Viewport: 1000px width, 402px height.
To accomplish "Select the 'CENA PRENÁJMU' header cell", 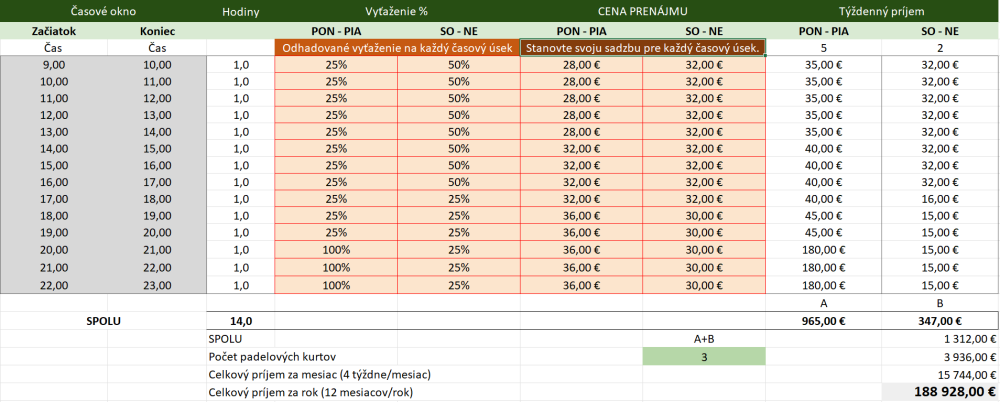I will coord(642,11).
